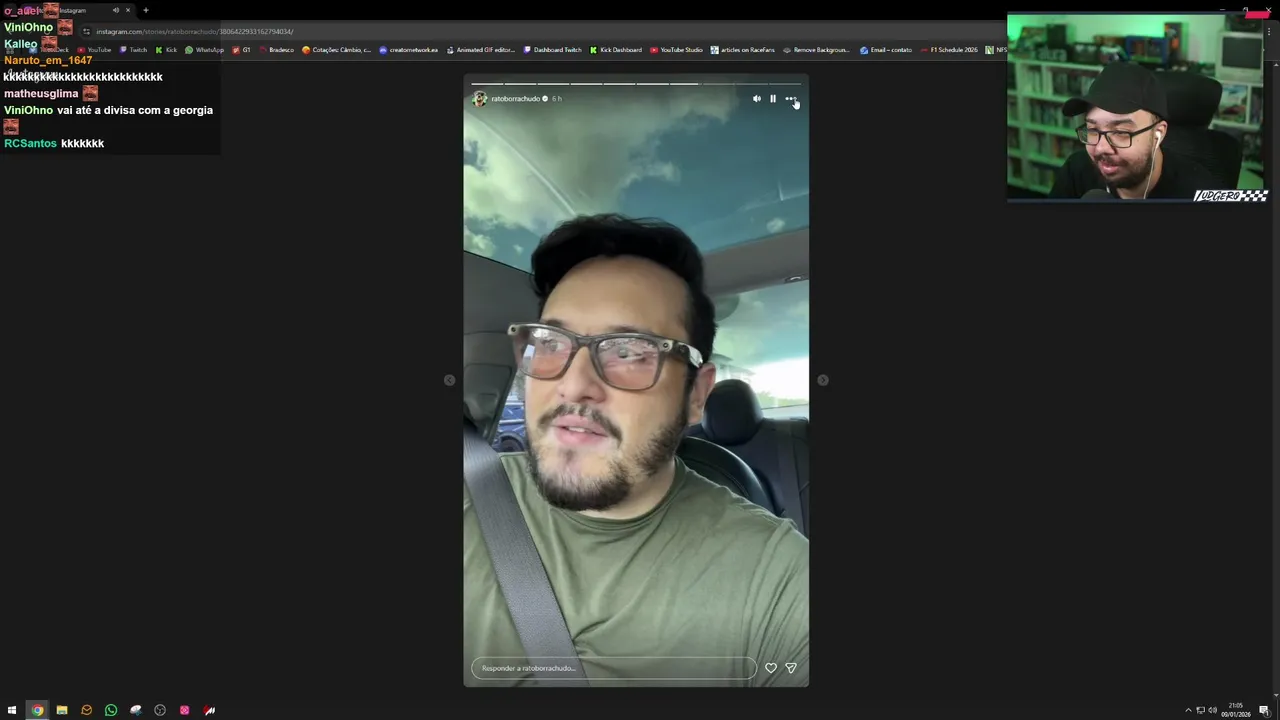Screen dimensions: 1280x720
Task: Click the Chrome taskbar icon
Action: tap(37, 710)
